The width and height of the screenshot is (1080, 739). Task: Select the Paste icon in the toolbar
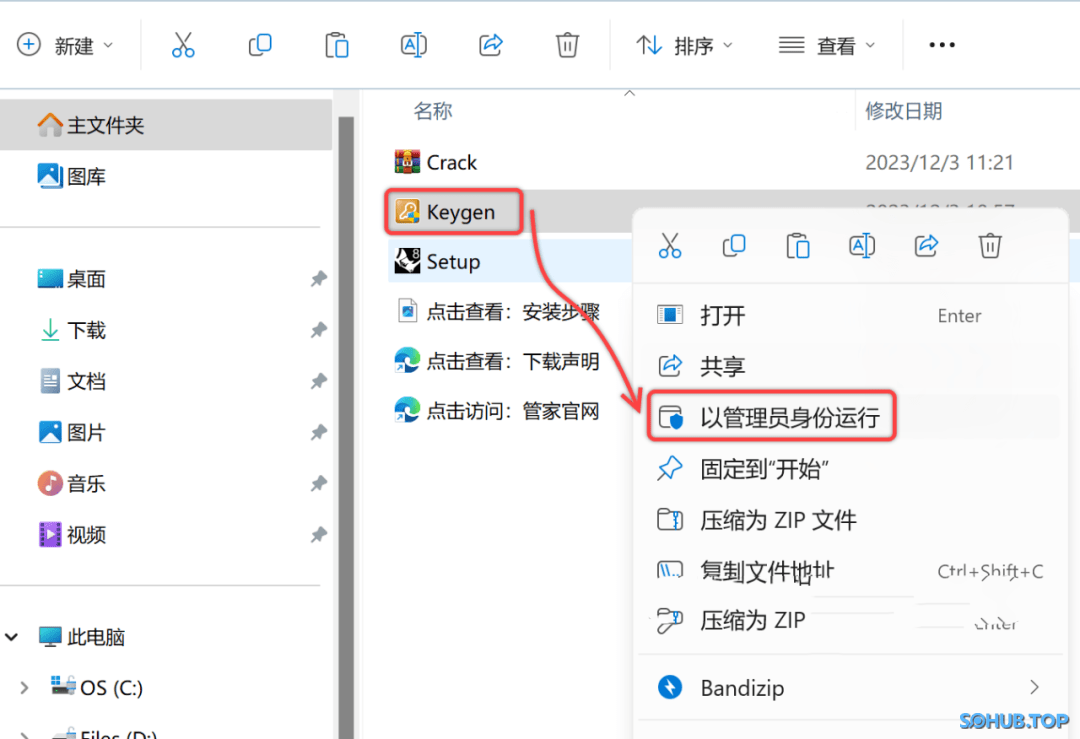point(336,44)
